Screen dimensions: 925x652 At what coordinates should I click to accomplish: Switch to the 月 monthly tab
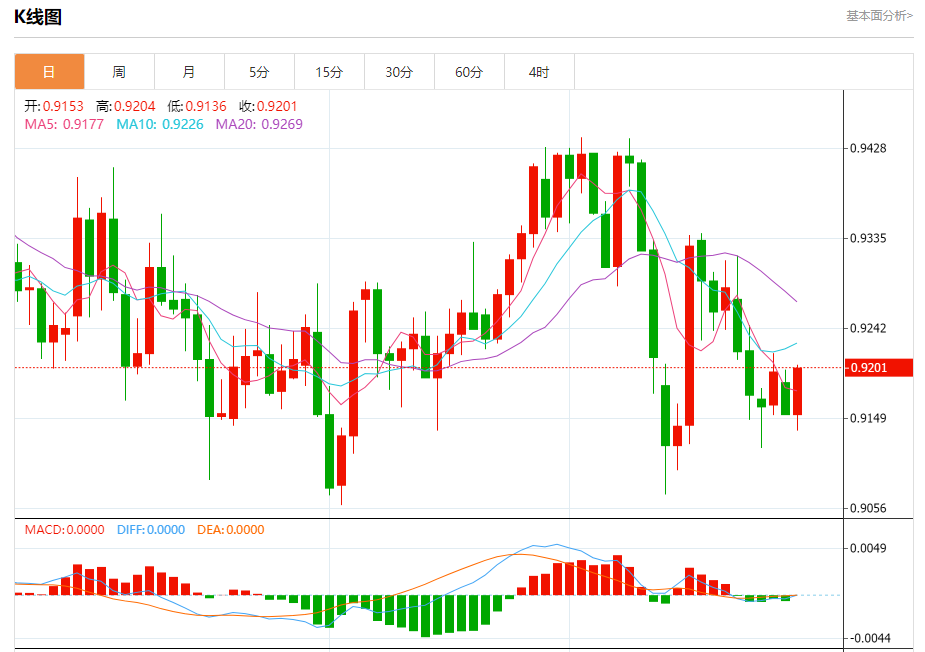tap(189, 72)
